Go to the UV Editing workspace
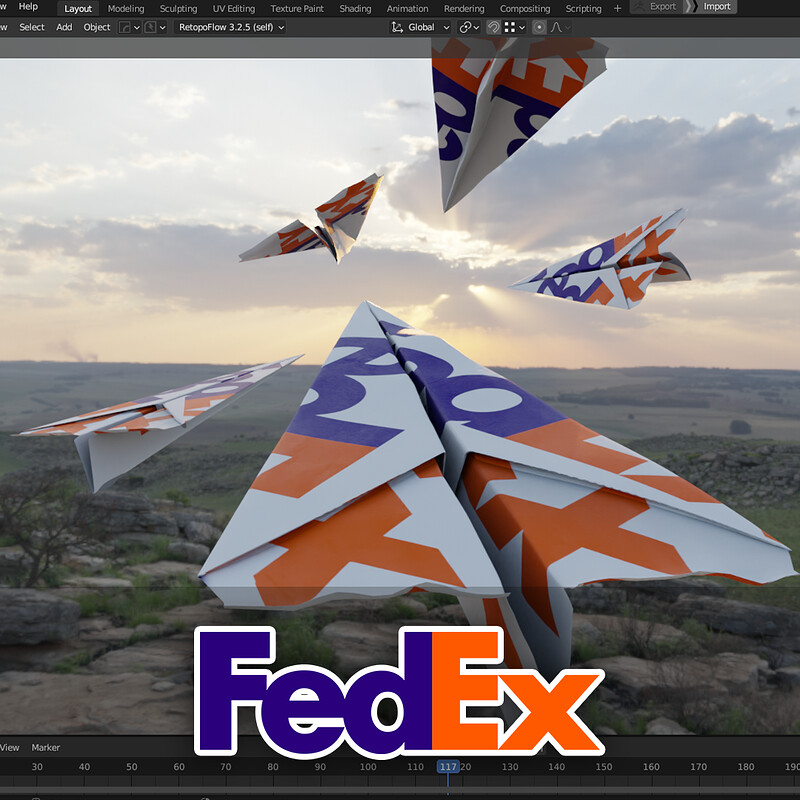 tap(234, 9)
